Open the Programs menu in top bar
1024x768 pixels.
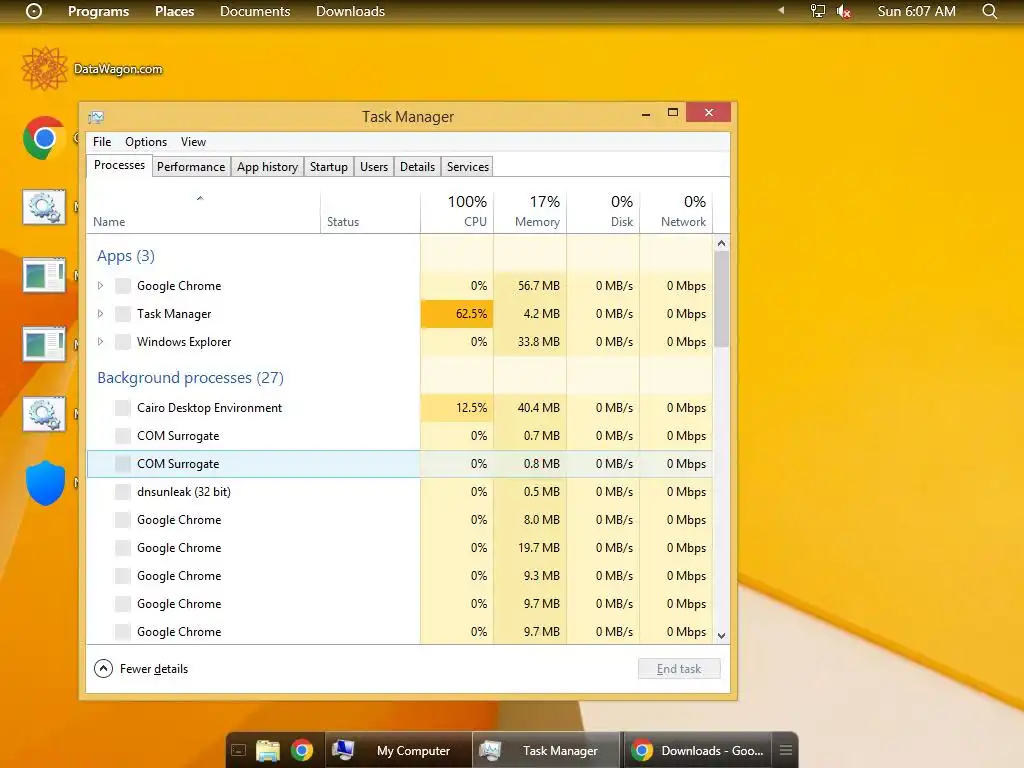[x=99, y=11]
